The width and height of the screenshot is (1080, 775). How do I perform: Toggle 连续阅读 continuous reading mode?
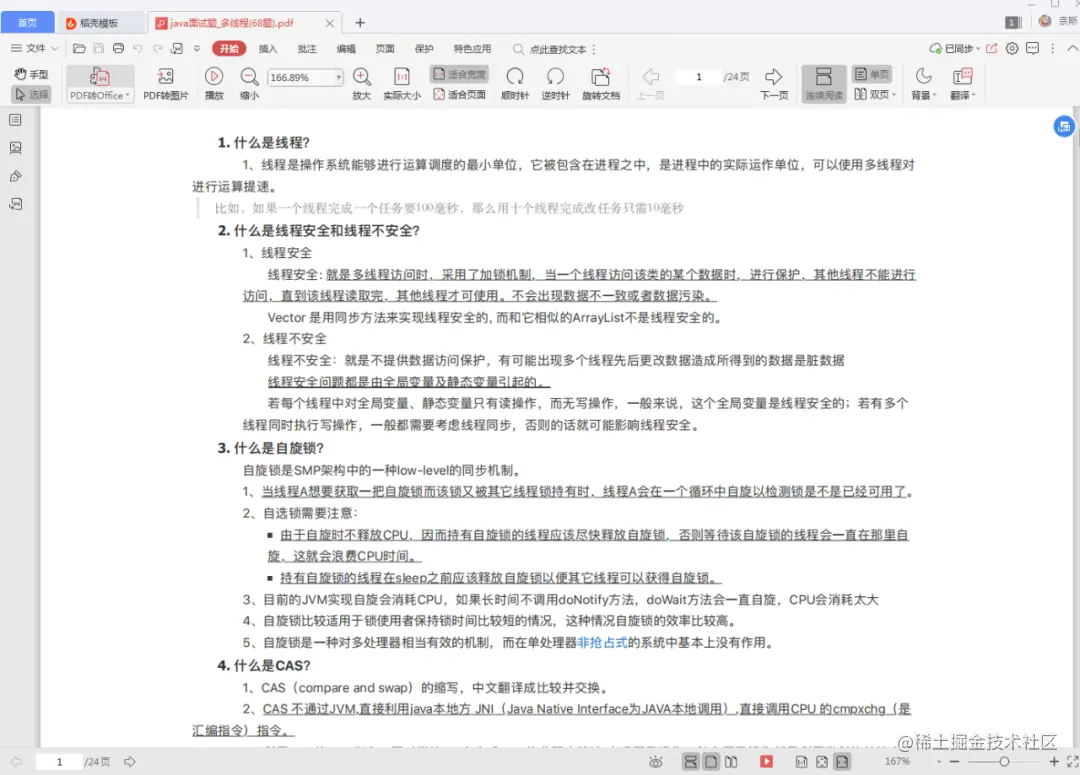click(822, 84)
